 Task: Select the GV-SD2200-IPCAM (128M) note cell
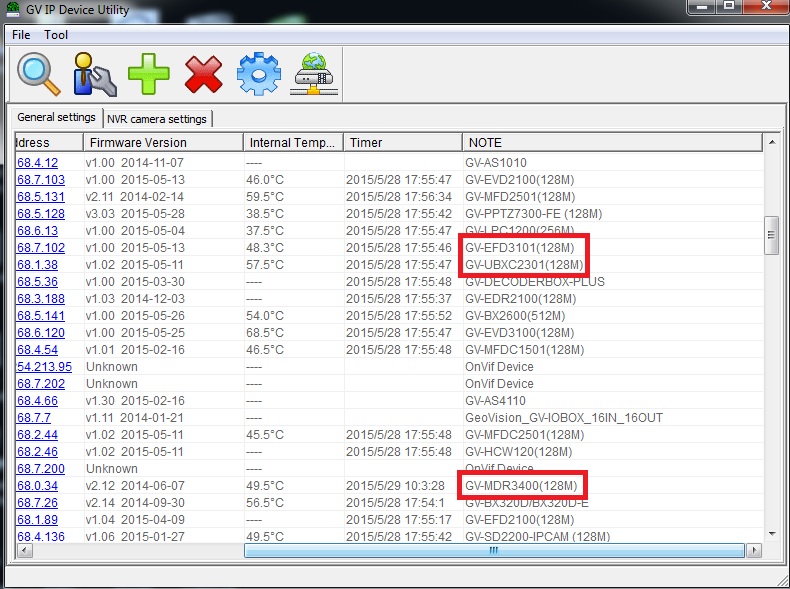point(538,537)
